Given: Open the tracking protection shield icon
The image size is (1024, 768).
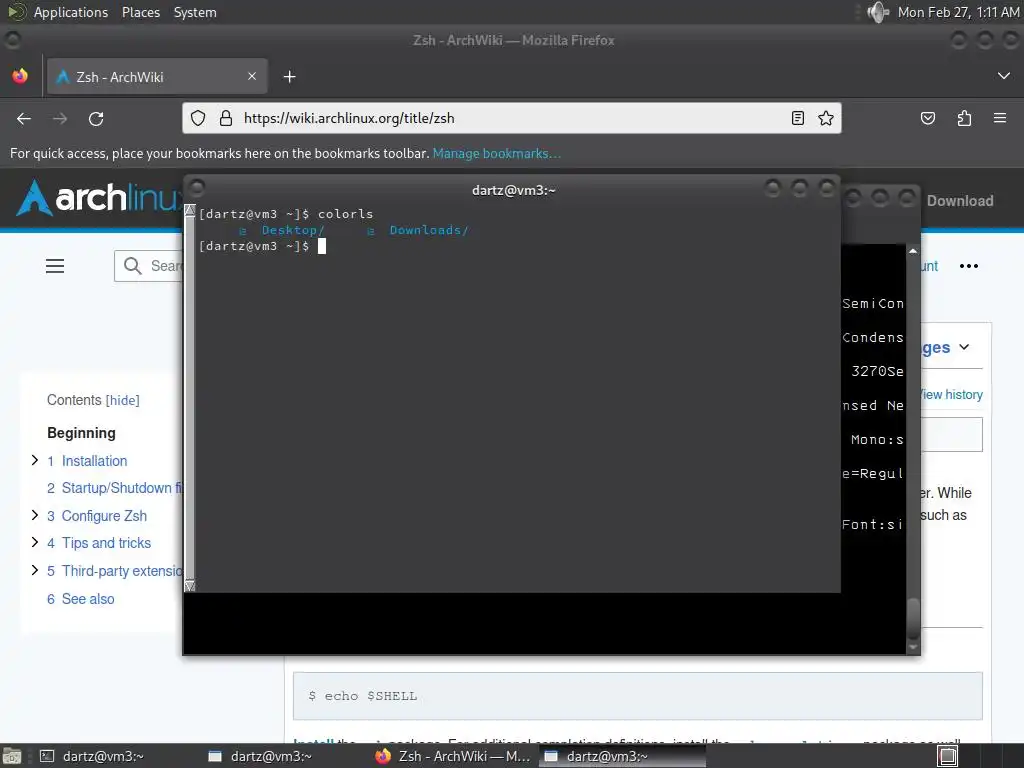Looking at the screenshot, I should click(198, 118).
